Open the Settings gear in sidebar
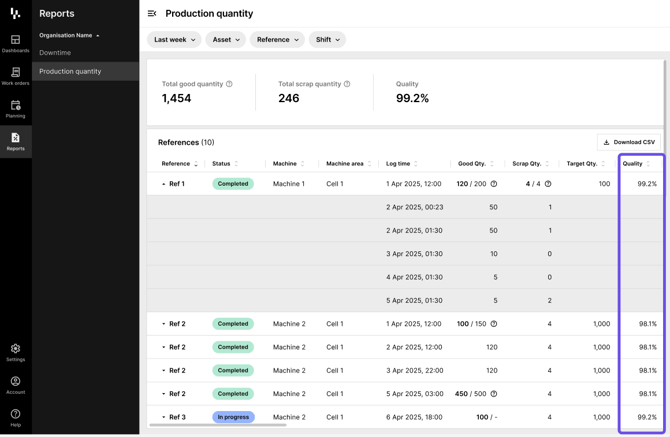Viewport: 670px width, 437px height. (15, 352)
